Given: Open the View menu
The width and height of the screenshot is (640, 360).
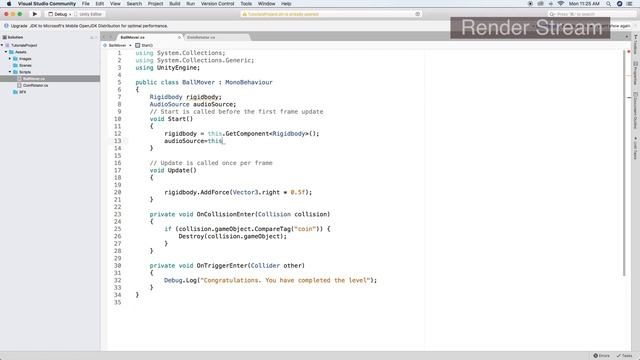Looking at the screenshot, I should point(115,3).
